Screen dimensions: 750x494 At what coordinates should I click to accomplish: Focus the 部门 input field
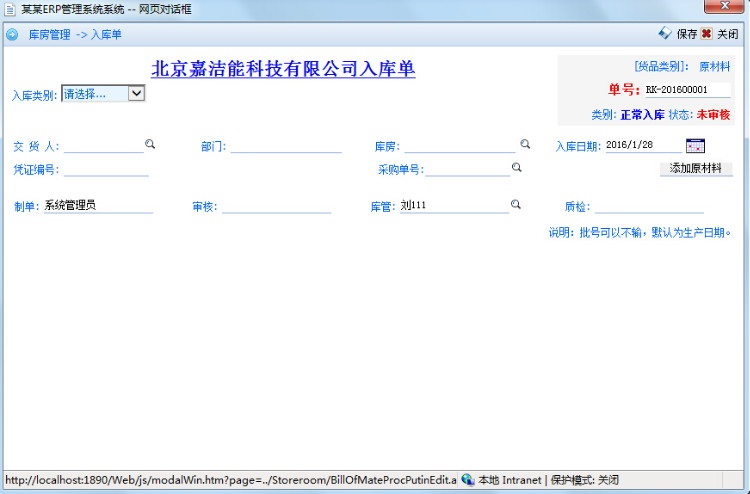click(286, 145)
